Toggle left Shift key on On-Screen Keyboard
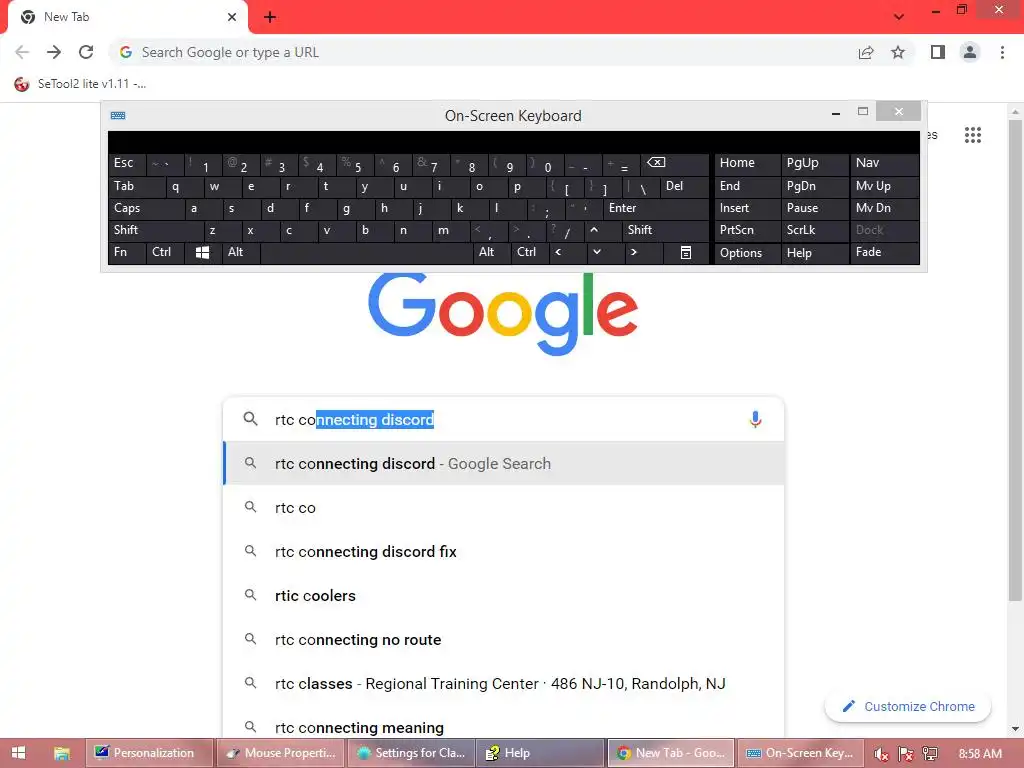This screenshot has height=768, width=1024. [x=155, y=230]
